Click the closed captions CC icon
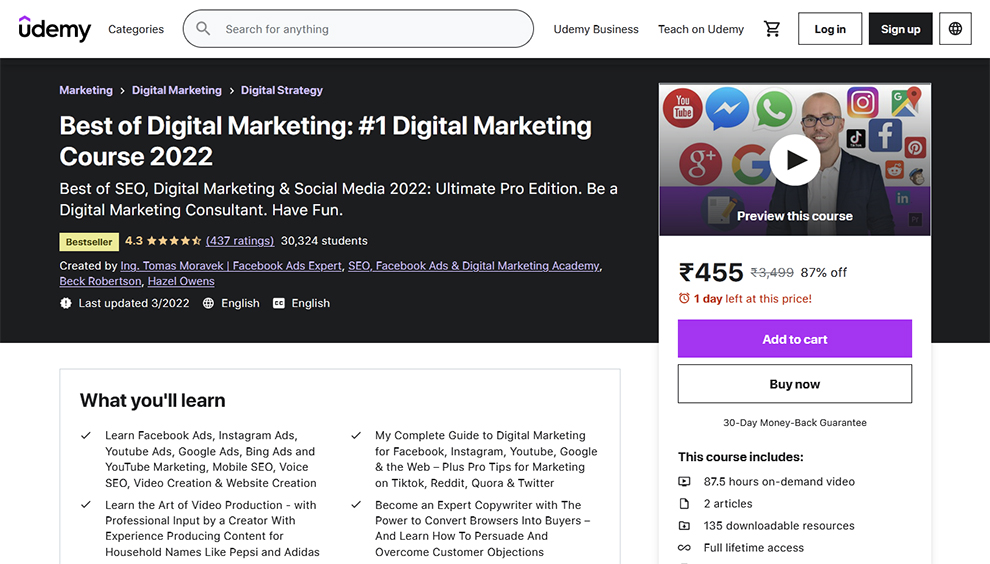Viewport: 990px width, 564px height. pos(278,303)
